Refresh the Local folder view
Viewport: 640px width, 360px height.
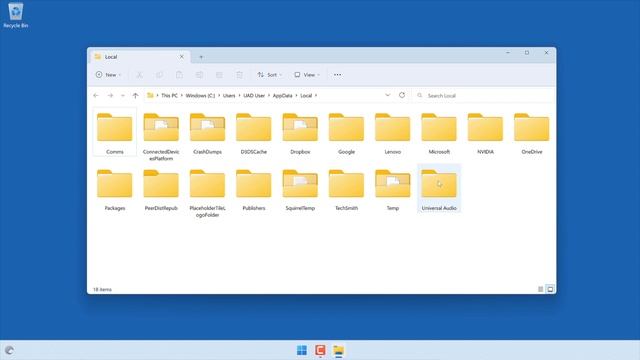[x=402, y=95]
